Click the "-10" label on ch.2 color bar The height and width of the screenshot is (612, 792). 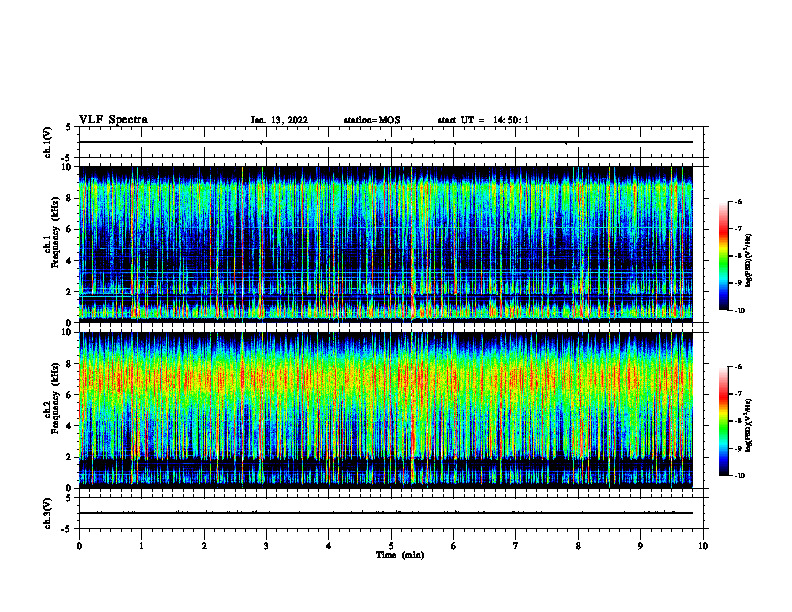click(740, 476)
